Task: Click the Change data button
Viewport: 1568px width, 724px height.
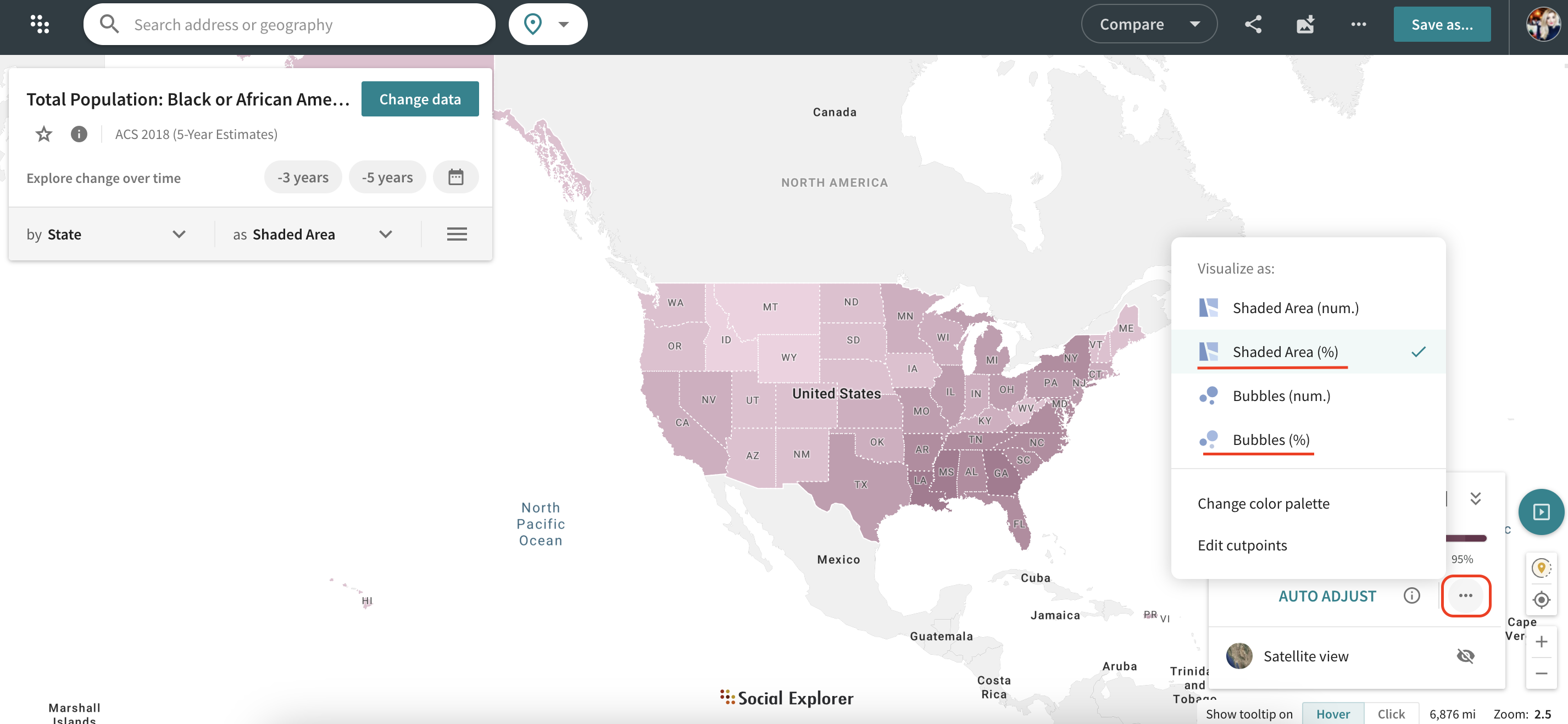Action: pos(419,99)
